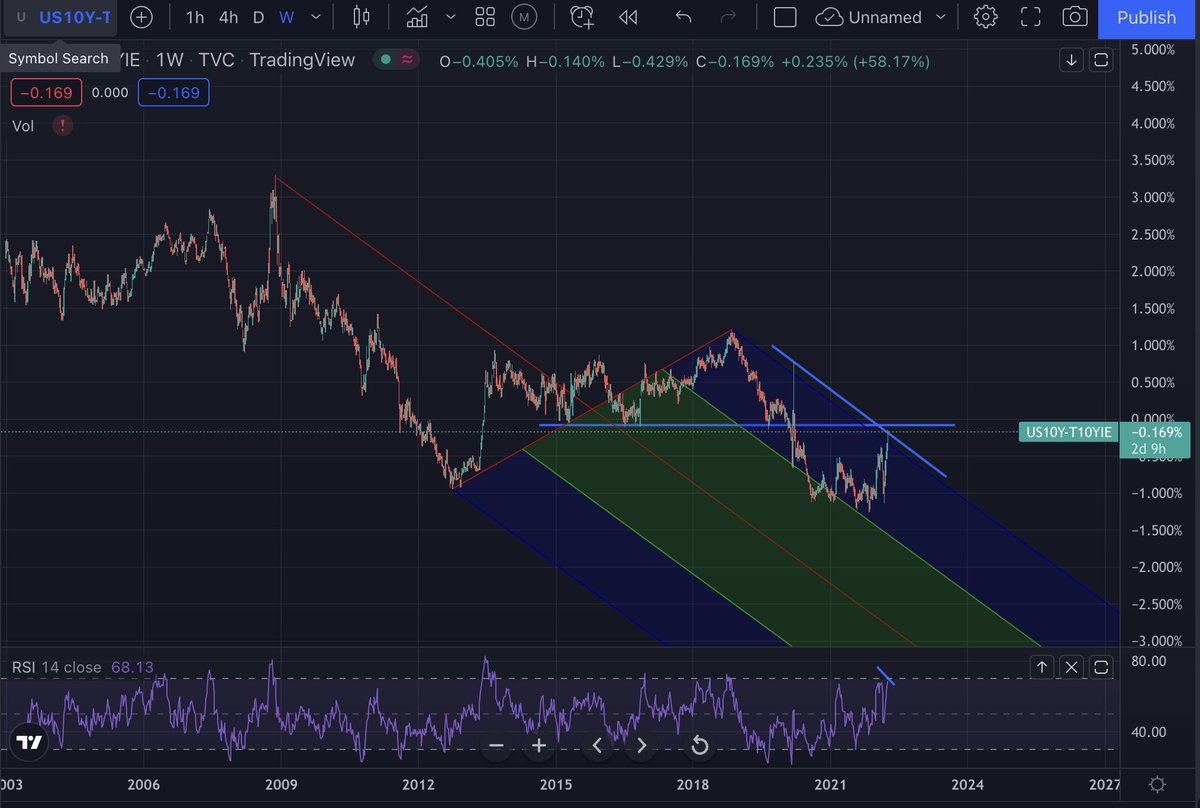Maximize the RSI pane
The image size is (1200, 808).
pyautogui.click(x=1101, y=667)
